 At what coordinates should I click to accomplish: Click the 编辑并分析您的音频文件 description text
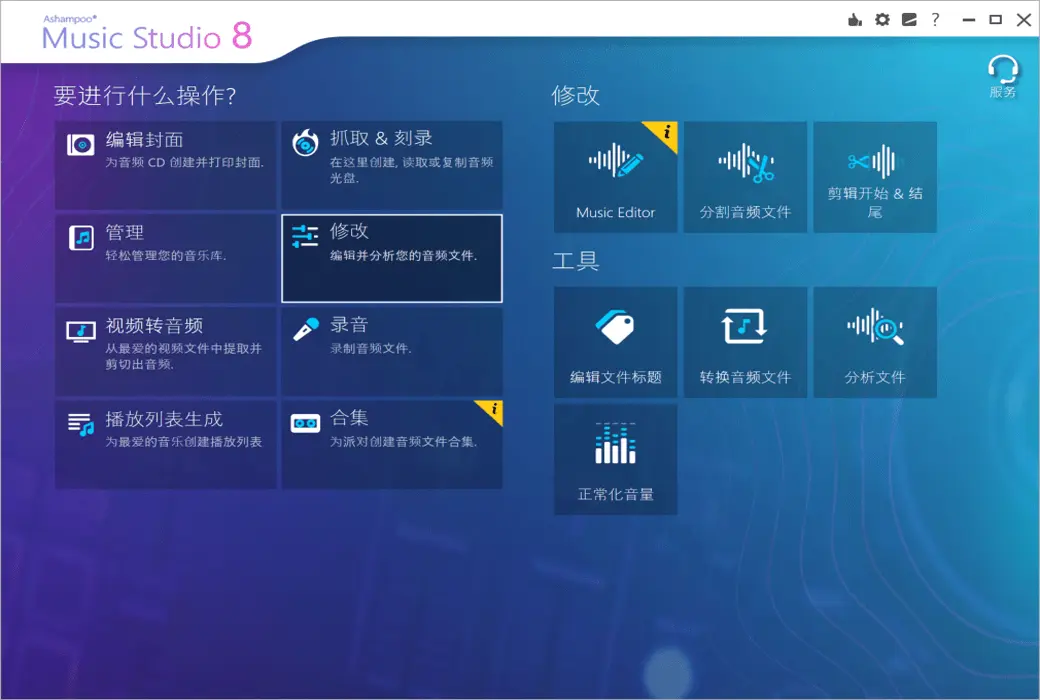pyautogui.click(x=403, y=255)
